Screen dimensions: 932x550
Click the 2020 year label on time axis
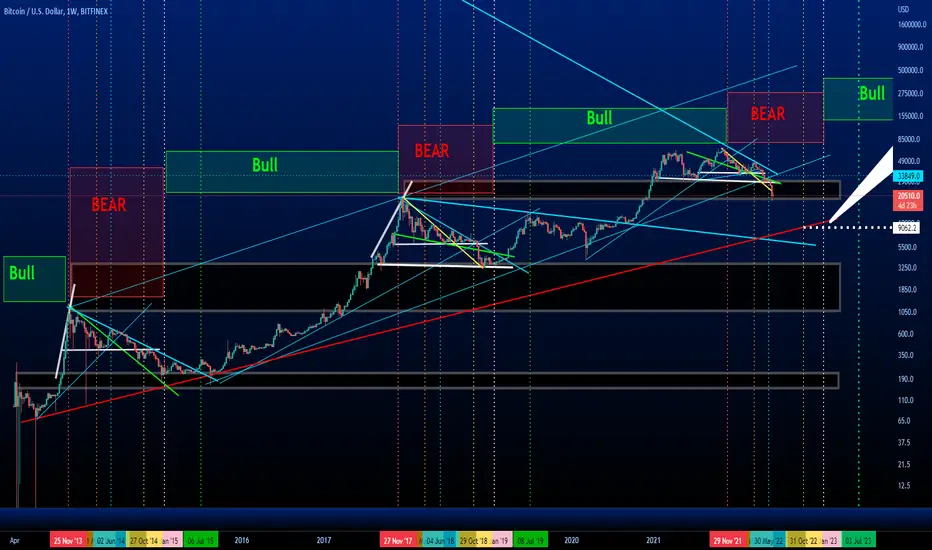[571, 540]
